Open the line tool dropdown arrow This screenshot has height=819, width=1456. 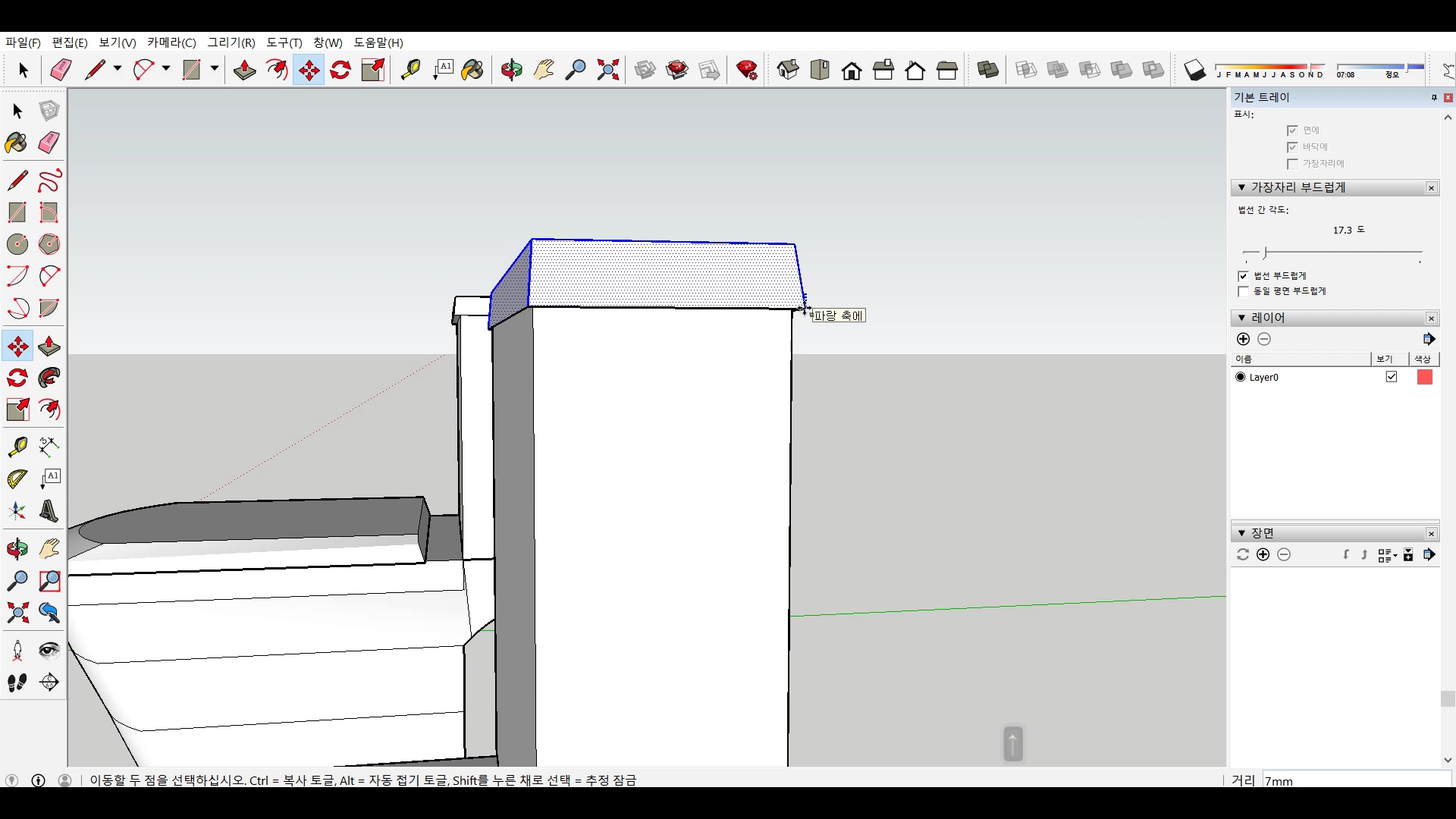point(118,69)
